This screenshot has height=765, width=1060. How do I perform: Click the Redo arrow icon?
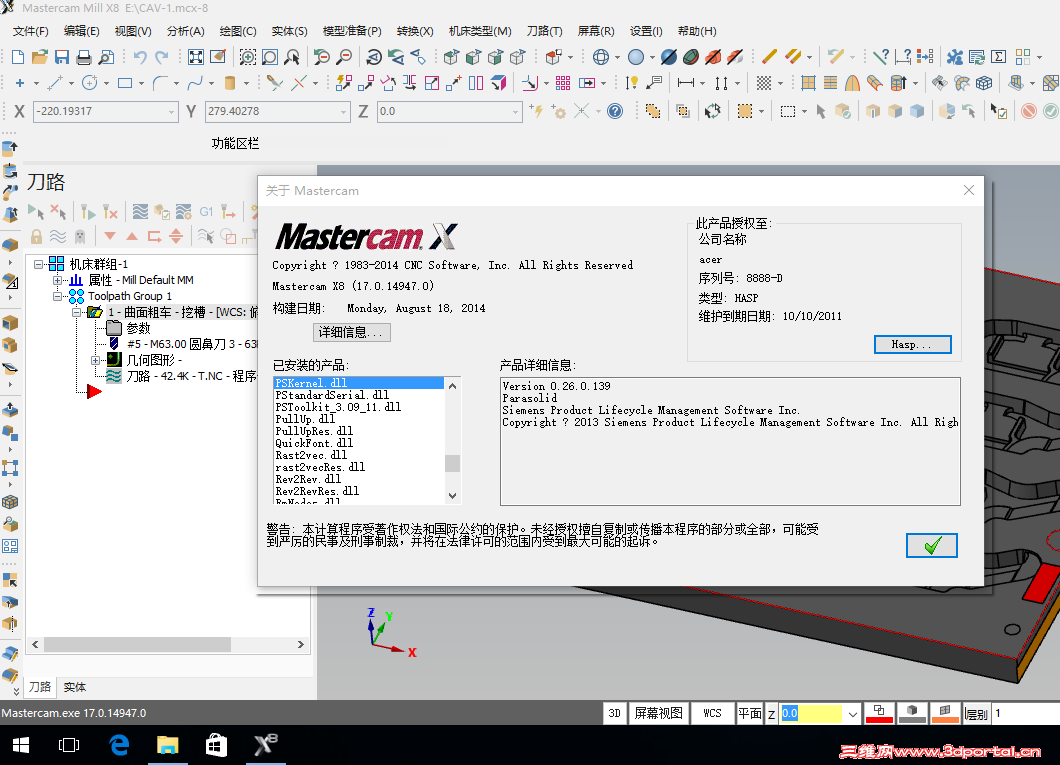pos(162,57)
